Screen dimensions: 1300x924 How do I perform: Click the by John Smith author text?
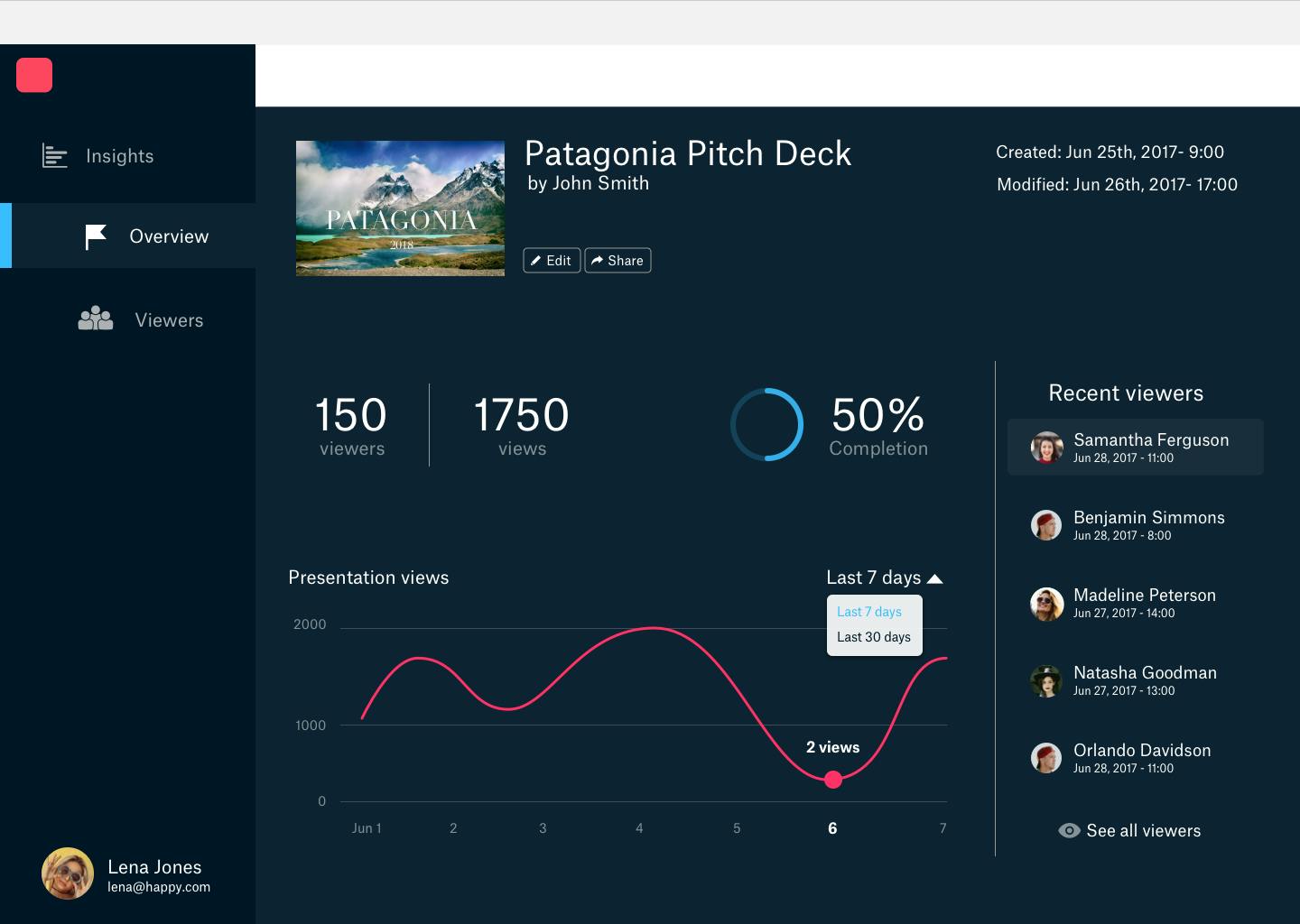[589, 183]
